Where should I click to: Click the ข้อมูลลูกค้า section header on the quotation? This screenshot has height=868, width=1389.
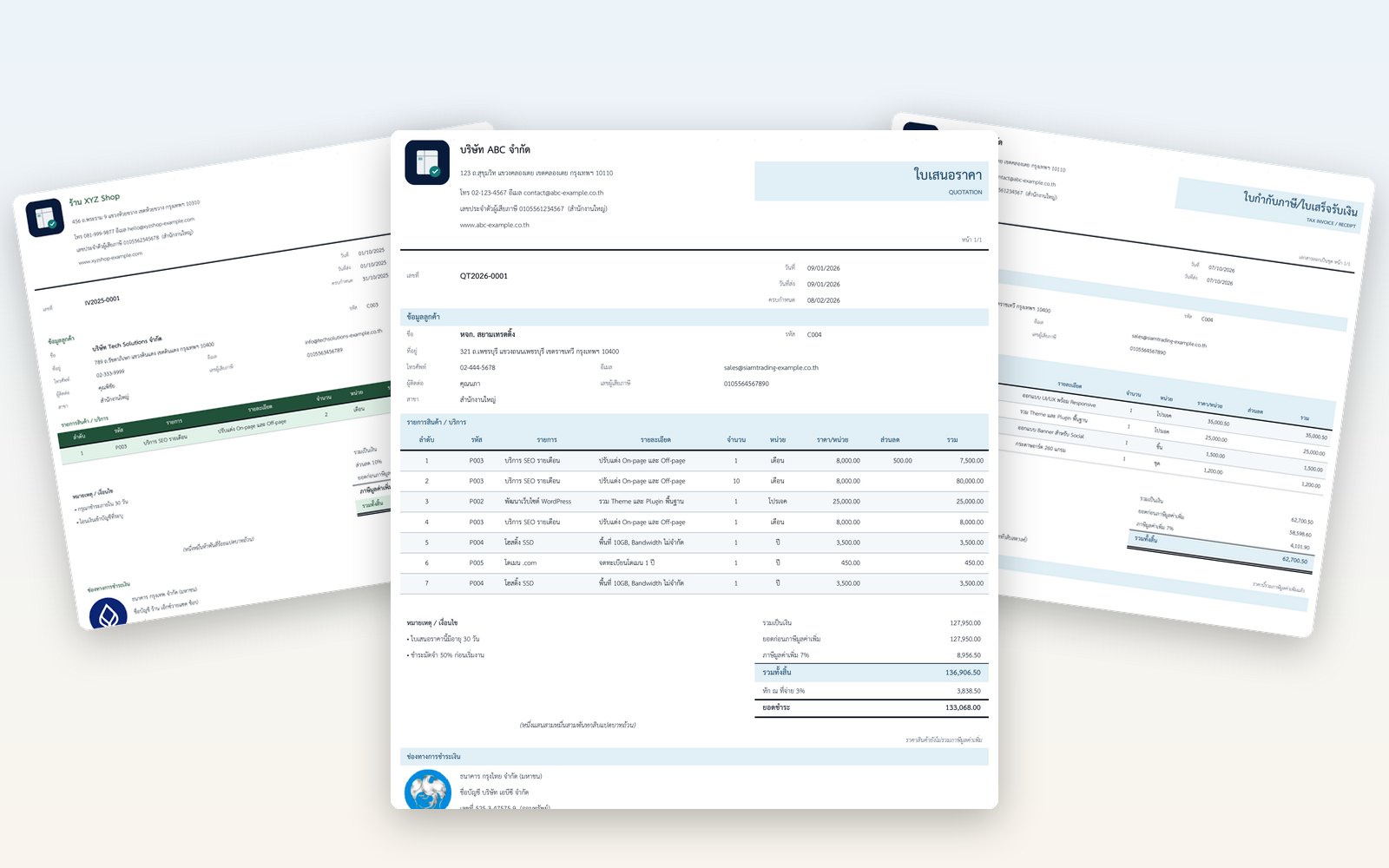(694, 317)
